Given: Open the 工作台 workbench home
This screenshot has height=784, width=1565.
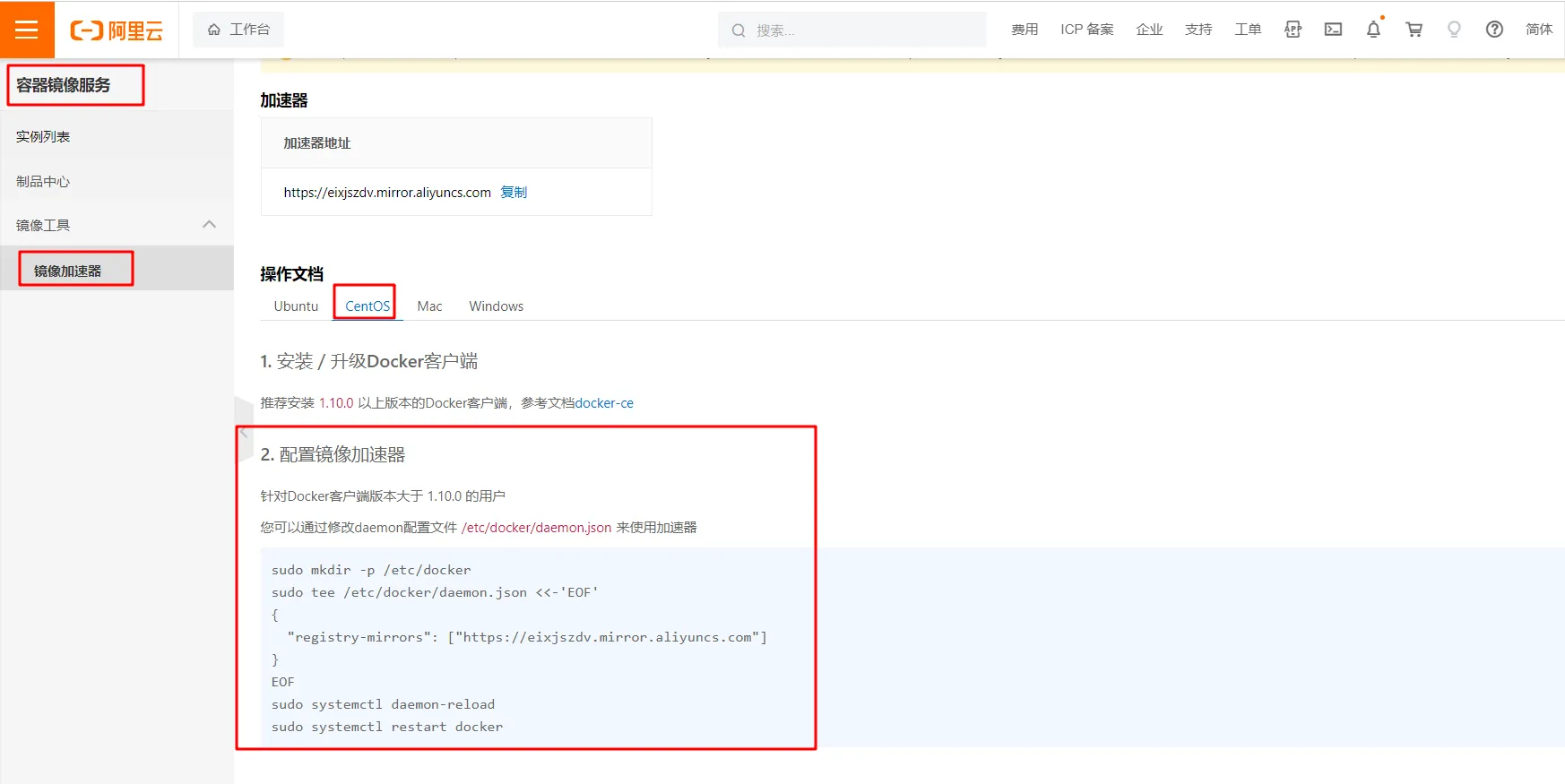Looking at the screenshot, I should point(238,30).
